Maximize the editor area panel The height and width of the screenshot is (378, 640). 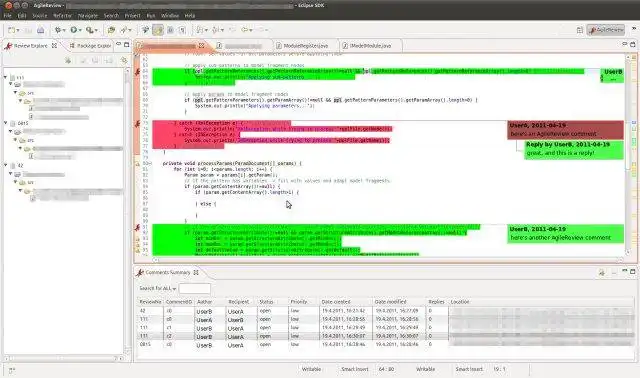pyautogui.click(x=633, y=44)
